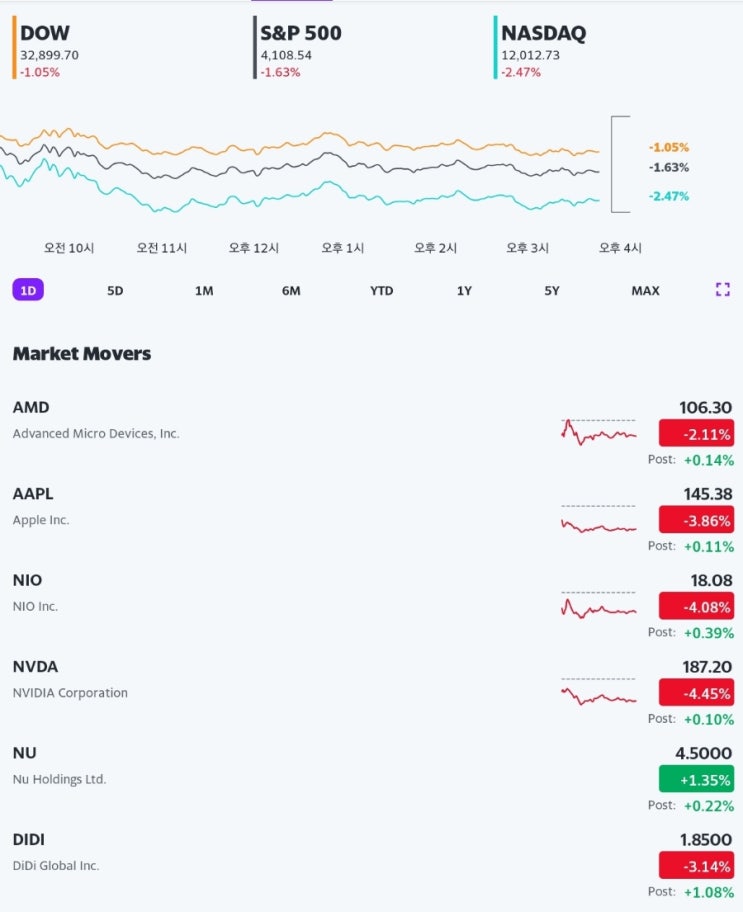This screenshot has width=743, height=912.
Task: Show MAX chart range
Action: (645, 290)
